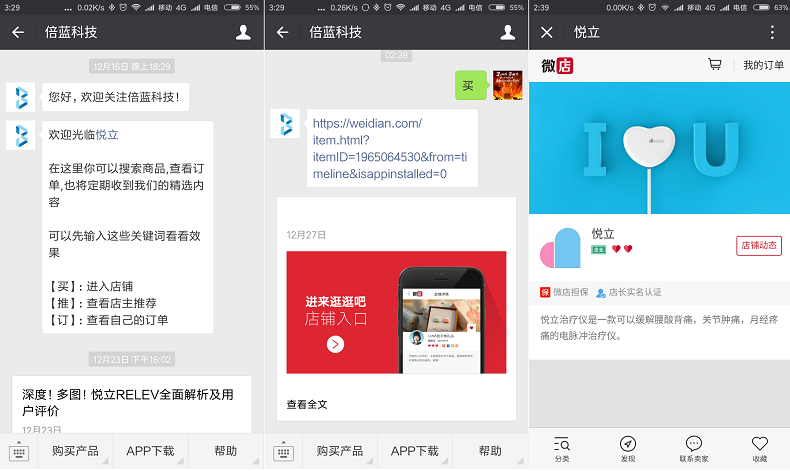790x471 pixels.
Task: Tap the 12月27日 date on article card
Action: pyautogui.click(x=306, y=235)
